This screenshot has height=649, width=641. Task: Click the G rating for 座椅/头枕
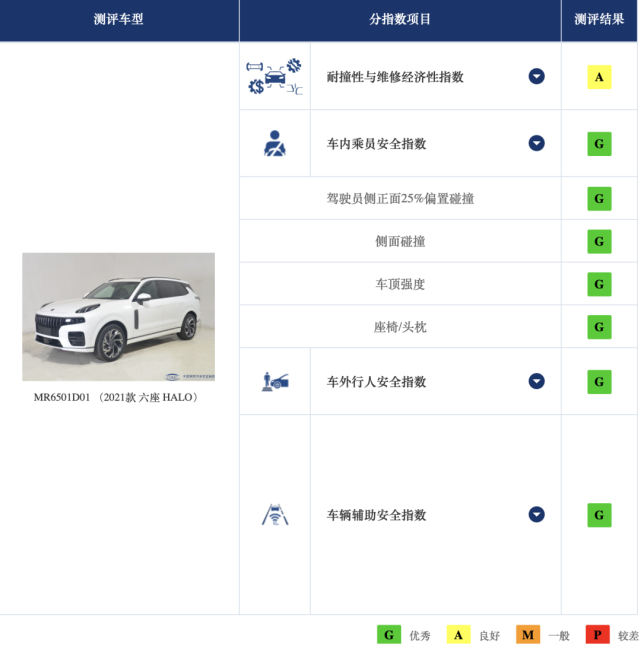coord(599,327)
